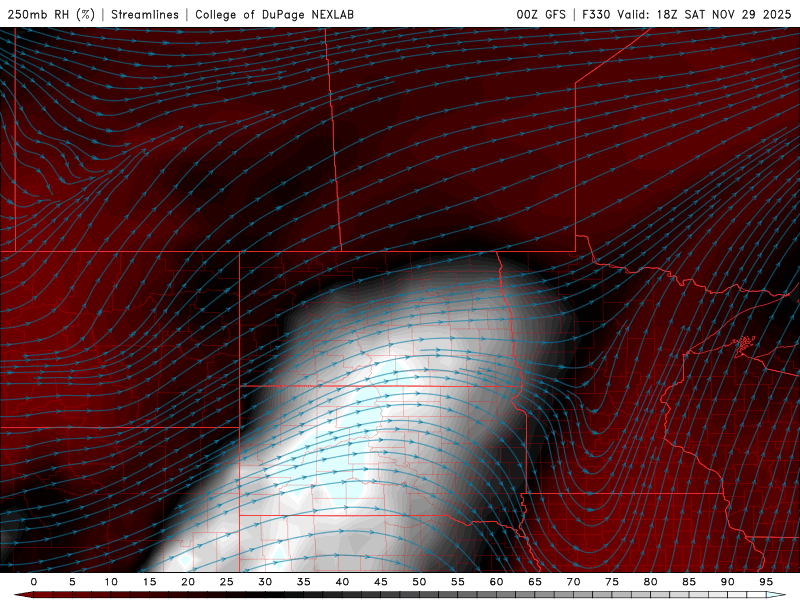The width and height of the screenshot is (800, 600).
Task: Click the color scale label "35"
Action: [x=304, y=582]
